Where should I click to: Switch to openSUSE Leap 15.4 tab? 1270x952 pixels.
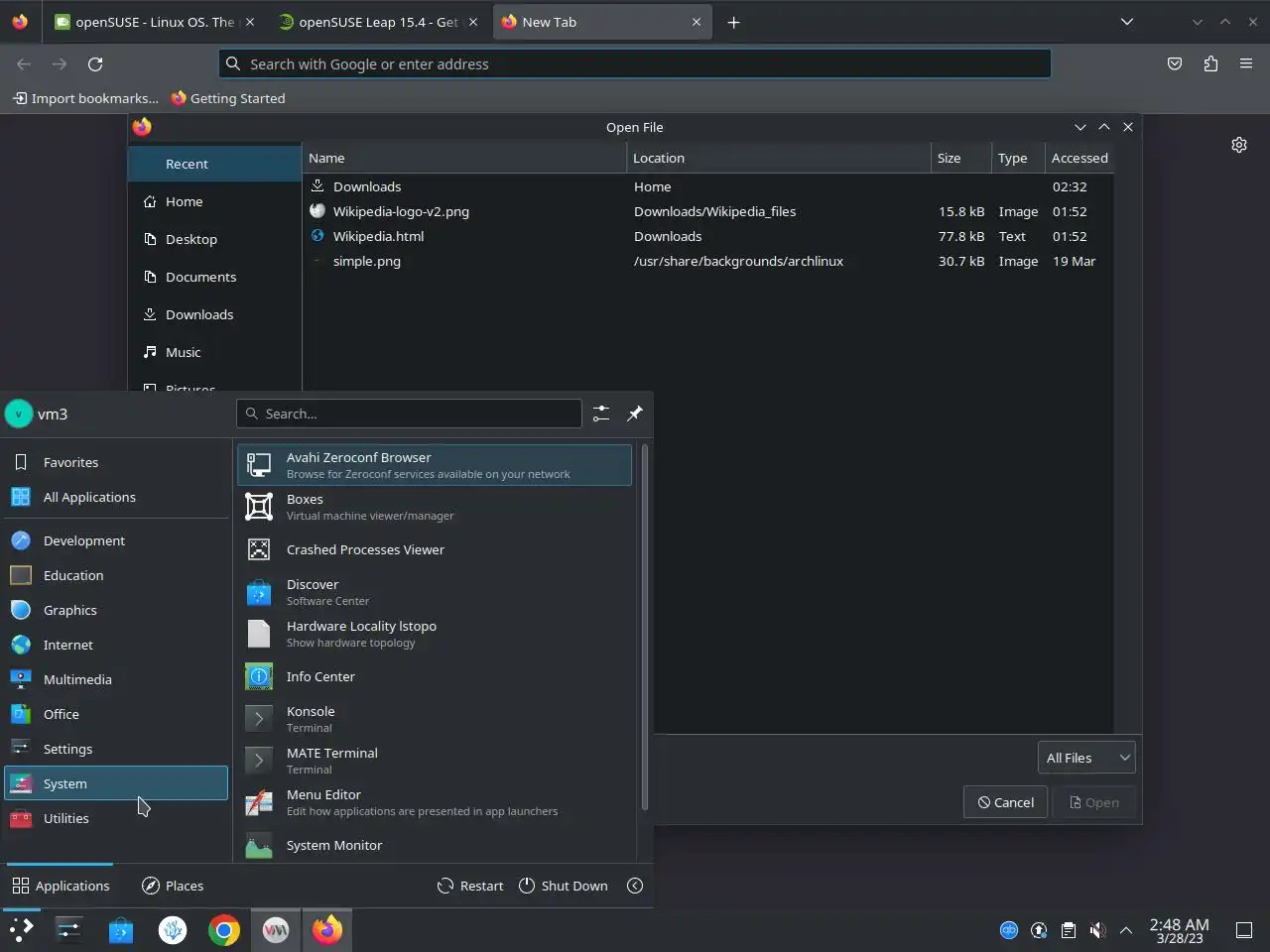(x=377, y=22)
